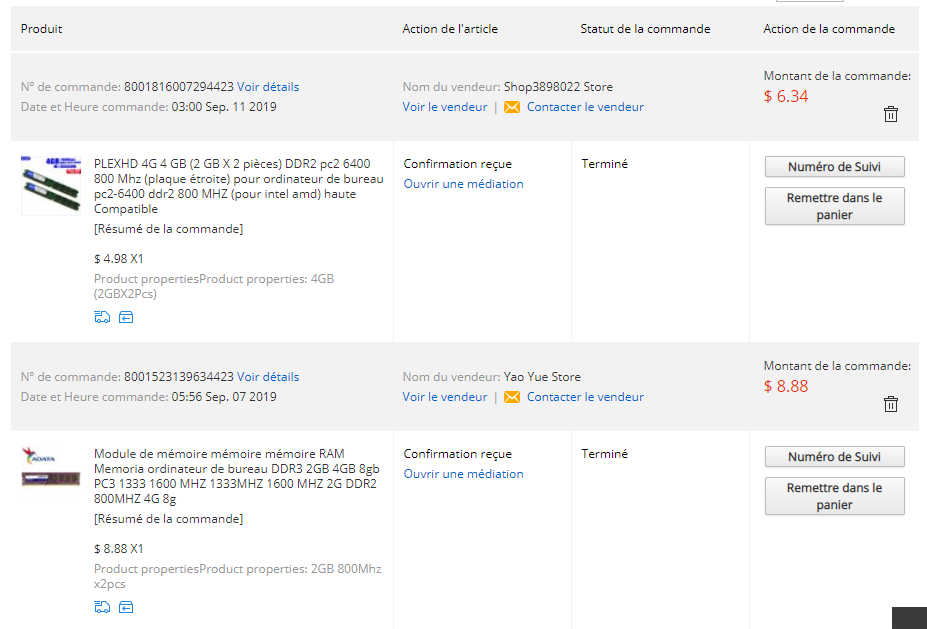
Task: Click Contacter le vendeur for Yao Yue Store
Action: pyautogui.click(x=585, y=397)
